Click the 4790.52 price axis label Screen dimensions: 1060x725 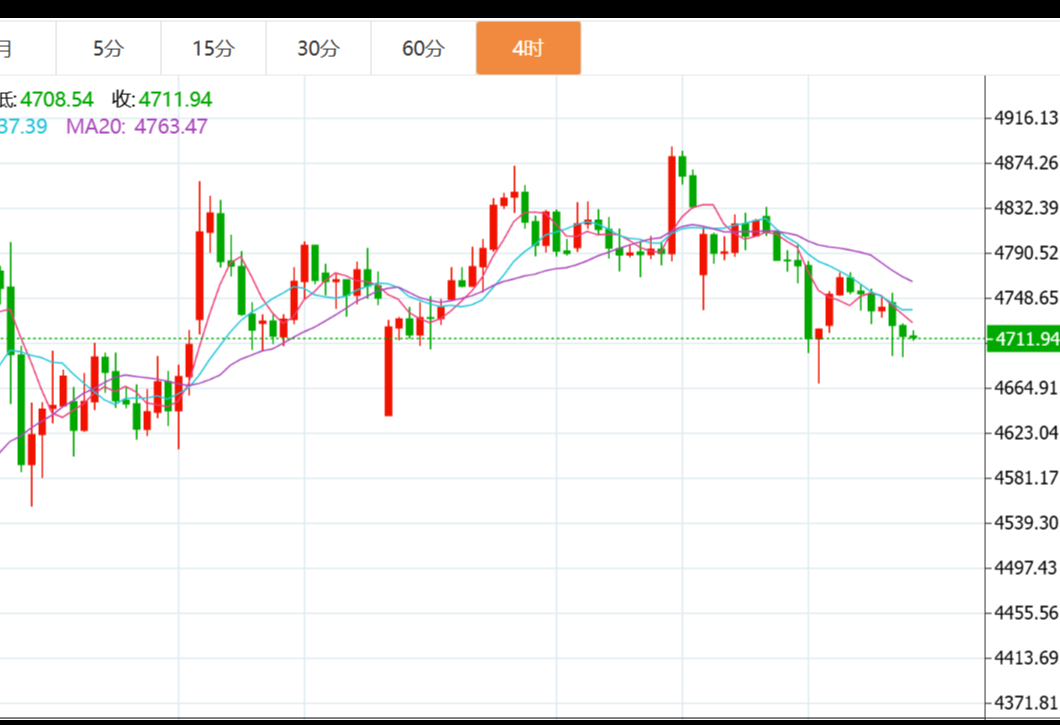coord(1025,253)
